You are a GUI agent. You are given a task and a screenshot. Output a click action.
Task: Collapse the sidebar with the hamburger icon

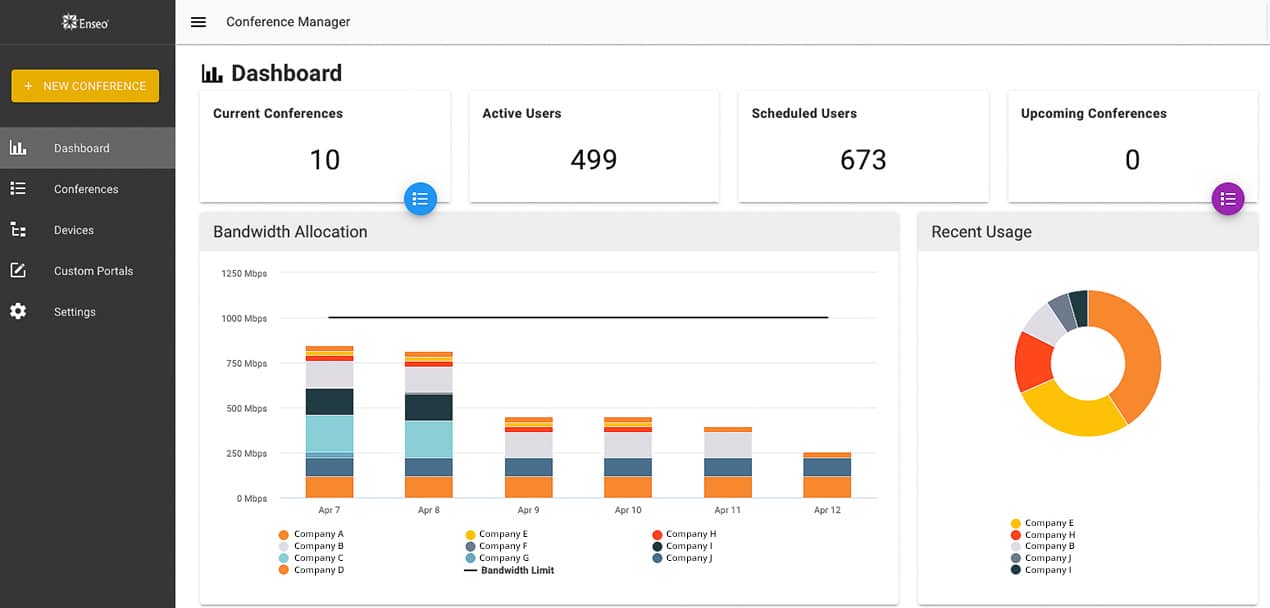(x=198, y=21)
